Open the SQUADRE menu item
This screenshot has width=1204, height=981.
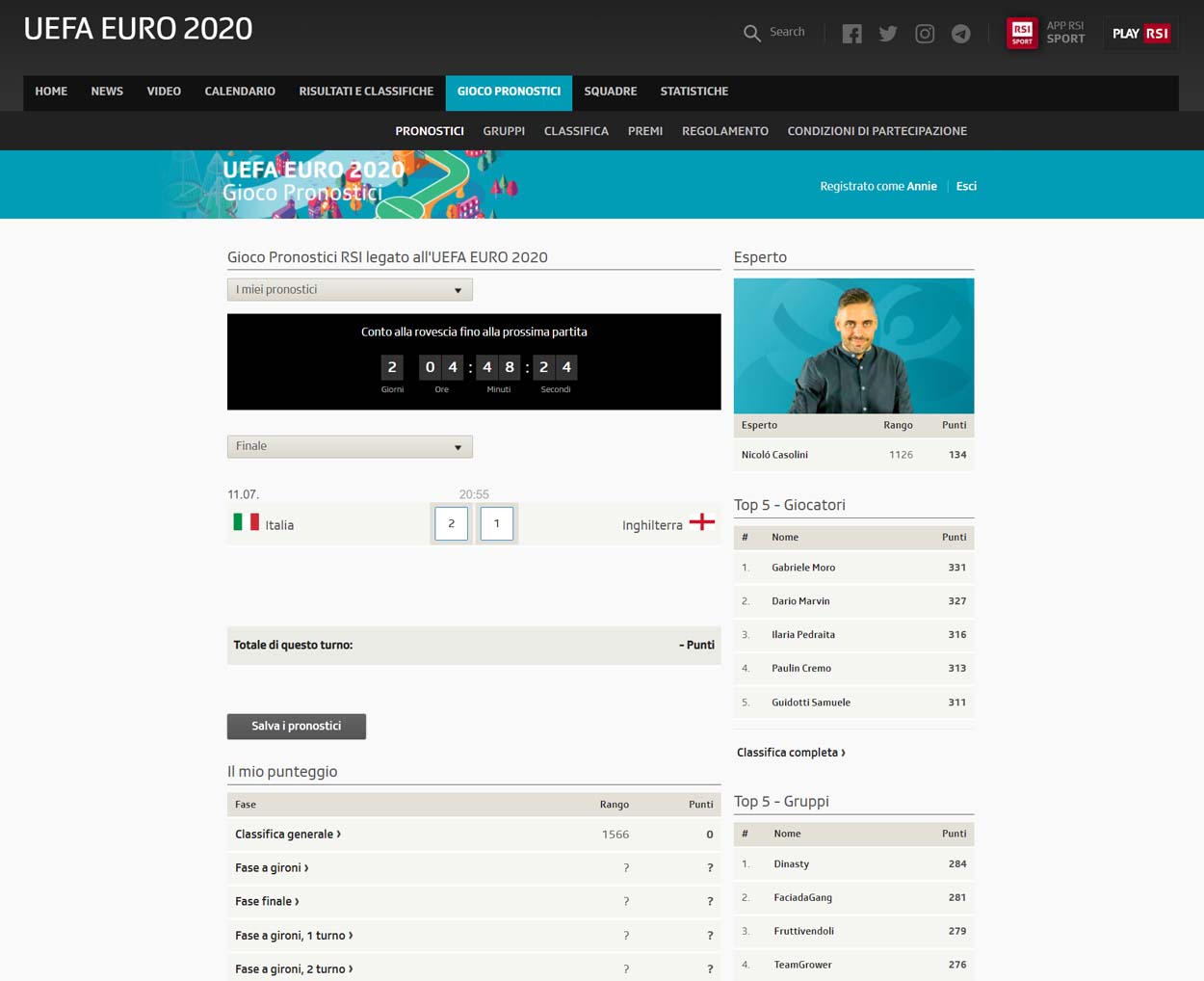coord(611,92)
